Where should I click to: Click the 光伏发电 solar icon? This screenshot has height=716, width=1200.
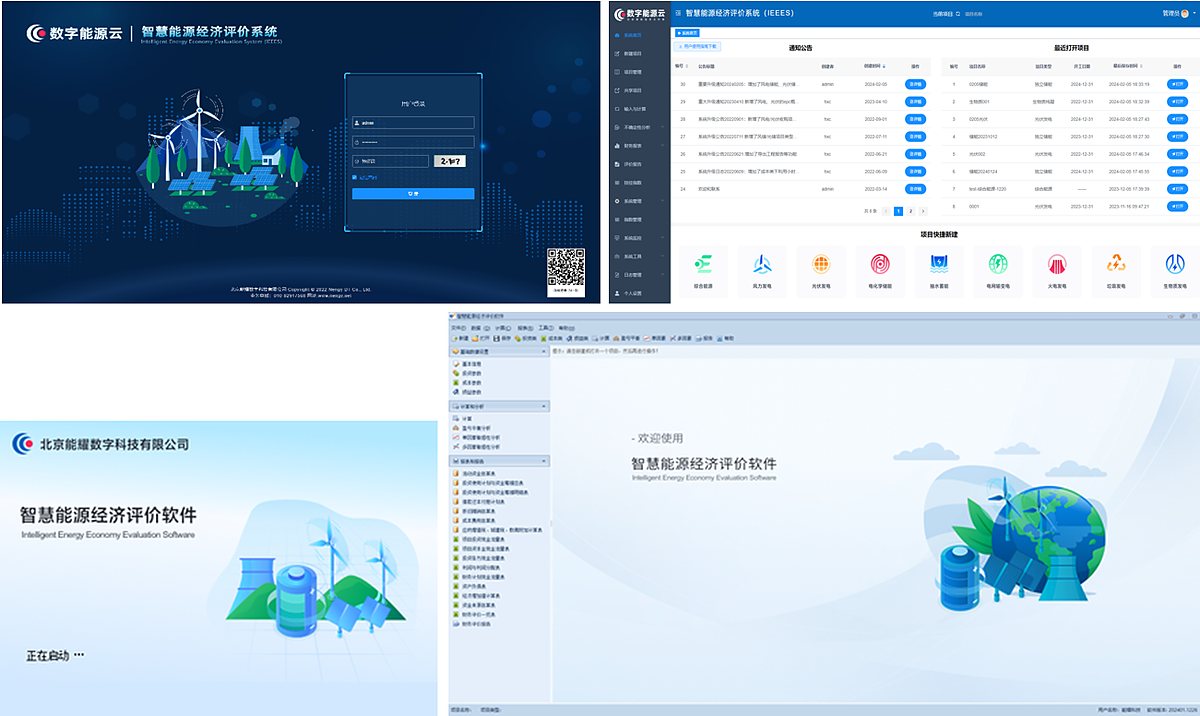coord(821,264)
